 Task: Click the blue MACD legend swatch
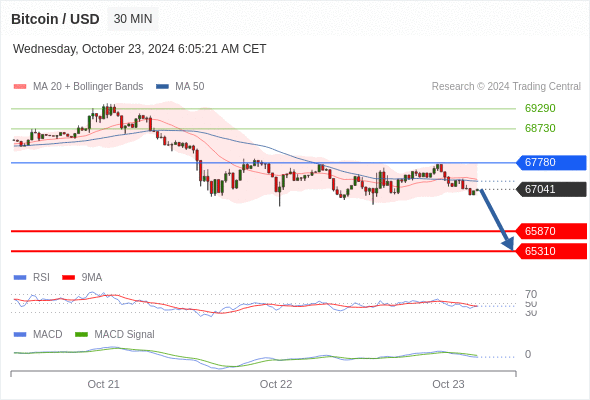(20, 335)
